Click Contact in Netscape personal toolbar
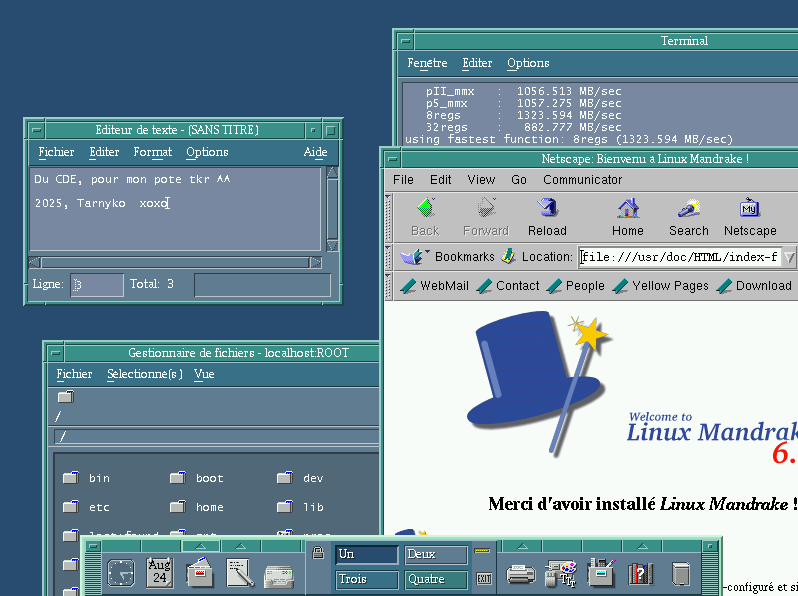Image resolution: width=798 pixels, height=596 pixels. tap(508, 286)
